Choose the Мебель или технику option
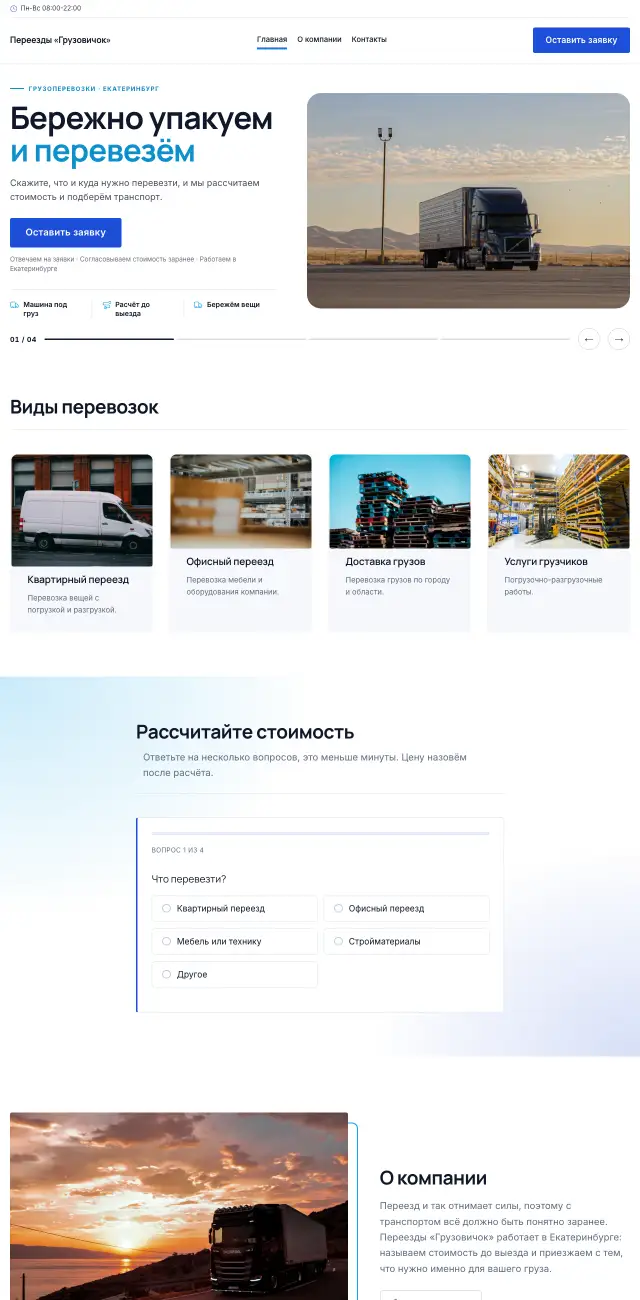Screen dimensions: 640x1300 [234, 941]
